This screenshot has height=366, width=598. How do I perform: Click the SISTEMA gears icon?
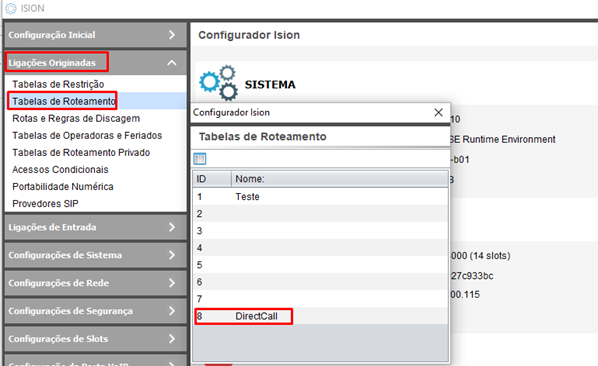click(x=219, y=83)
